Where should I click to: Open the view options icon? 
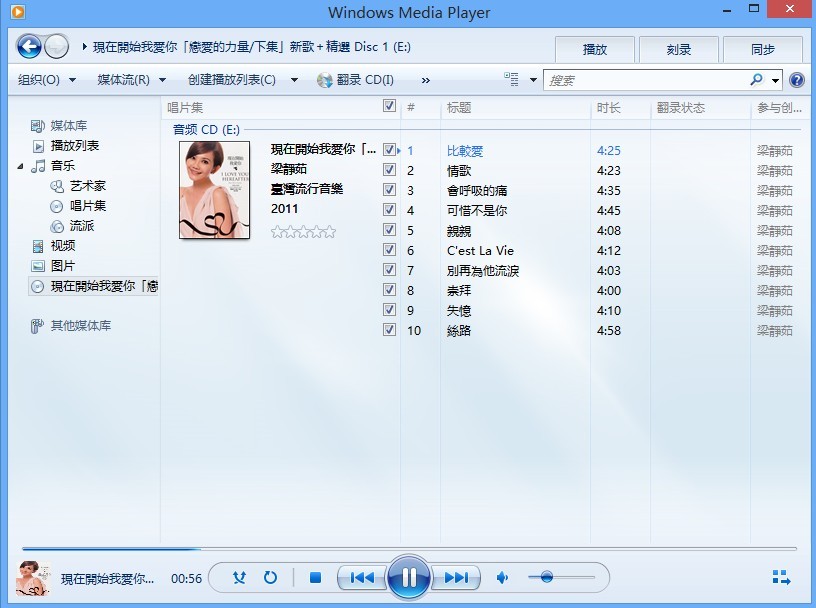(511, 80)
